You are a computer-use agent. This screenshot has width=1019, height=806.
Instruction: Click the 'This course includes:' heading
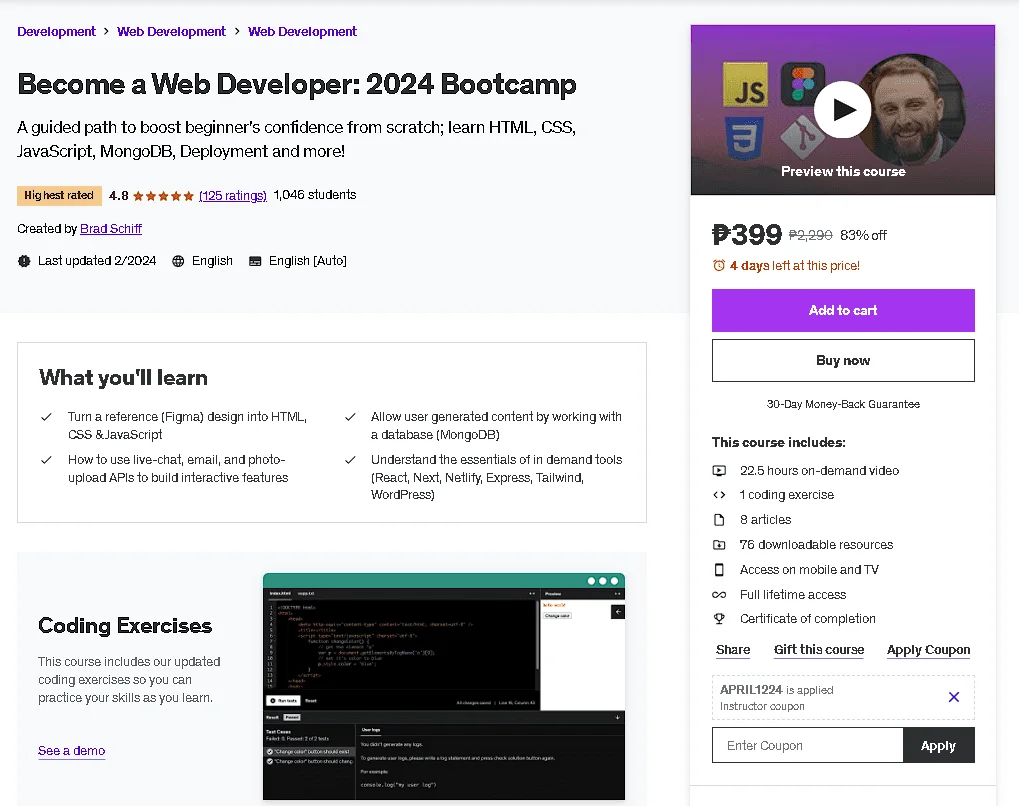pos(779,443)
